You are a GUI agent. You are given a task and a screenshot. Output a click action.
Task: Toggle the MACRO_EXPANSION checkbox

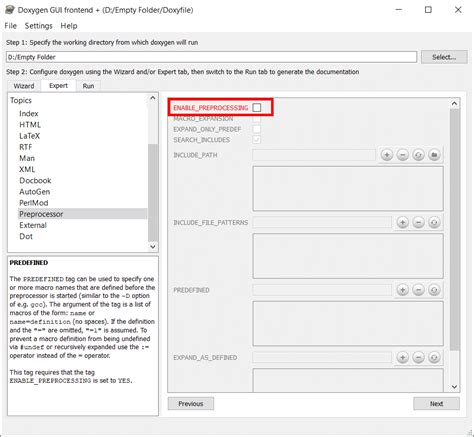pos(257,118)
